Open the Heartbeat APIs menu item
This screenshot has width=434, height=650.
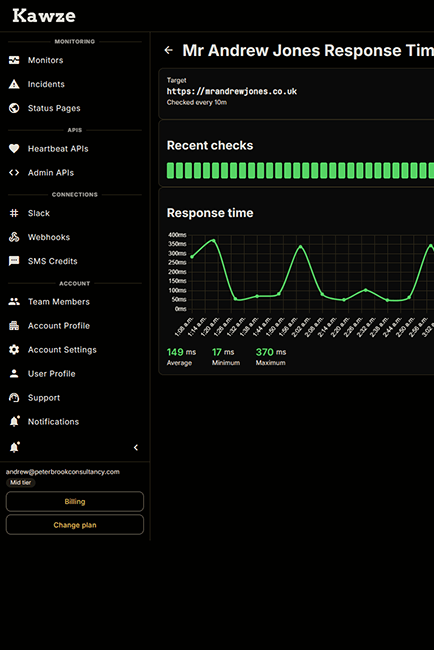pos(75,148)
